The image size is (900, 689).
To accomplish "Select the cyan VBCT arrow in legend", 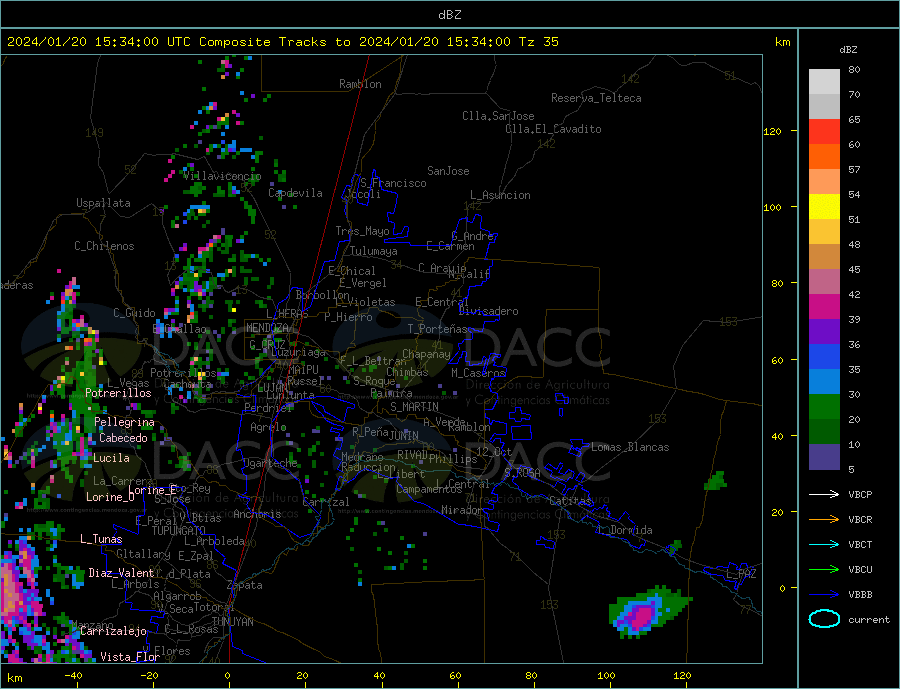I will click(824, 544).
